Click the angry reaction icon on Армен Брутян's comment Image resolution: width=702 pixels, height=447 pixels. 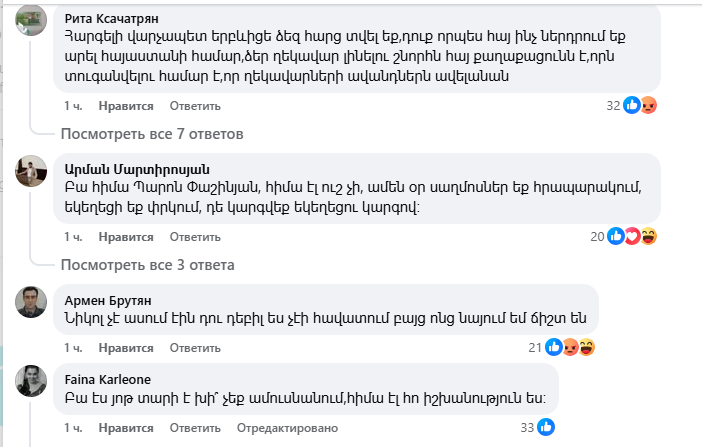pyautogui.click(x=571, y=348)
